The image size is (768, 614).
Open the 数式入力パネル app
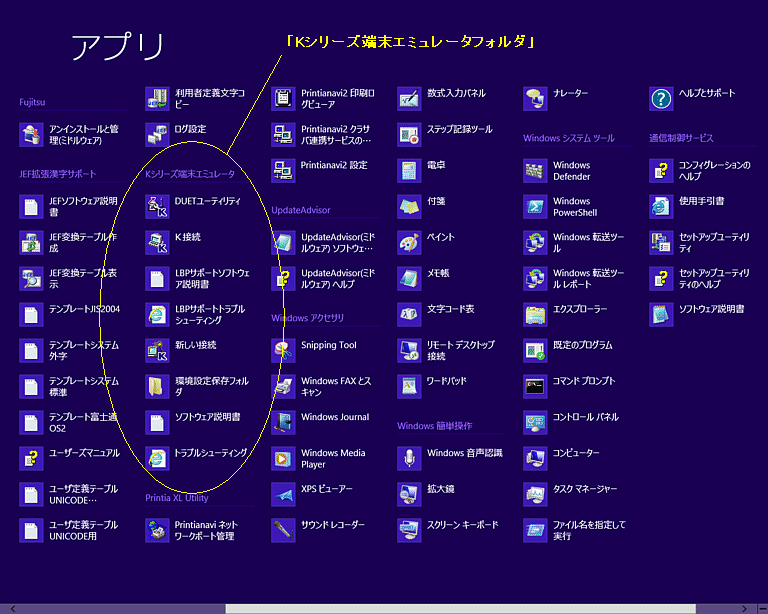[409, 98]
